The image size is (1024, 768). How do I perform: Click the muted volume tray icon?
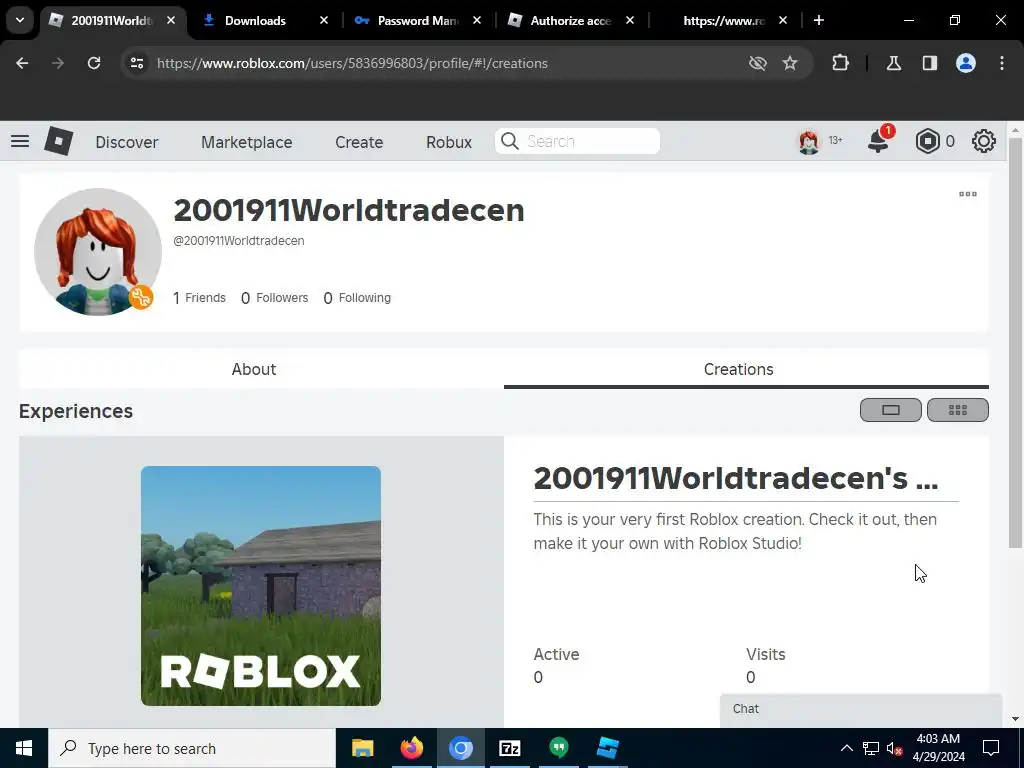[x=895, y=748]
